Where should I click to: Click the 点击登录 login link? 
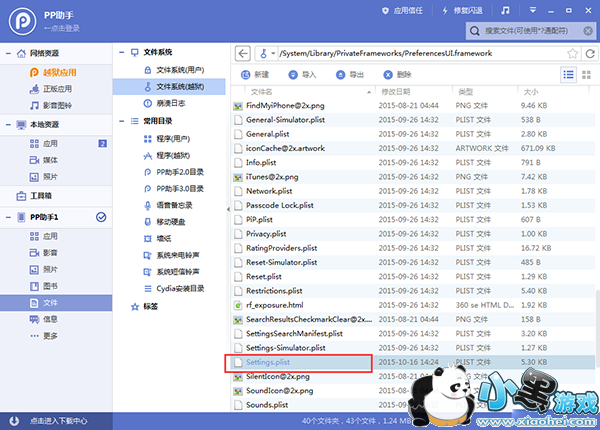pos(62,28)
